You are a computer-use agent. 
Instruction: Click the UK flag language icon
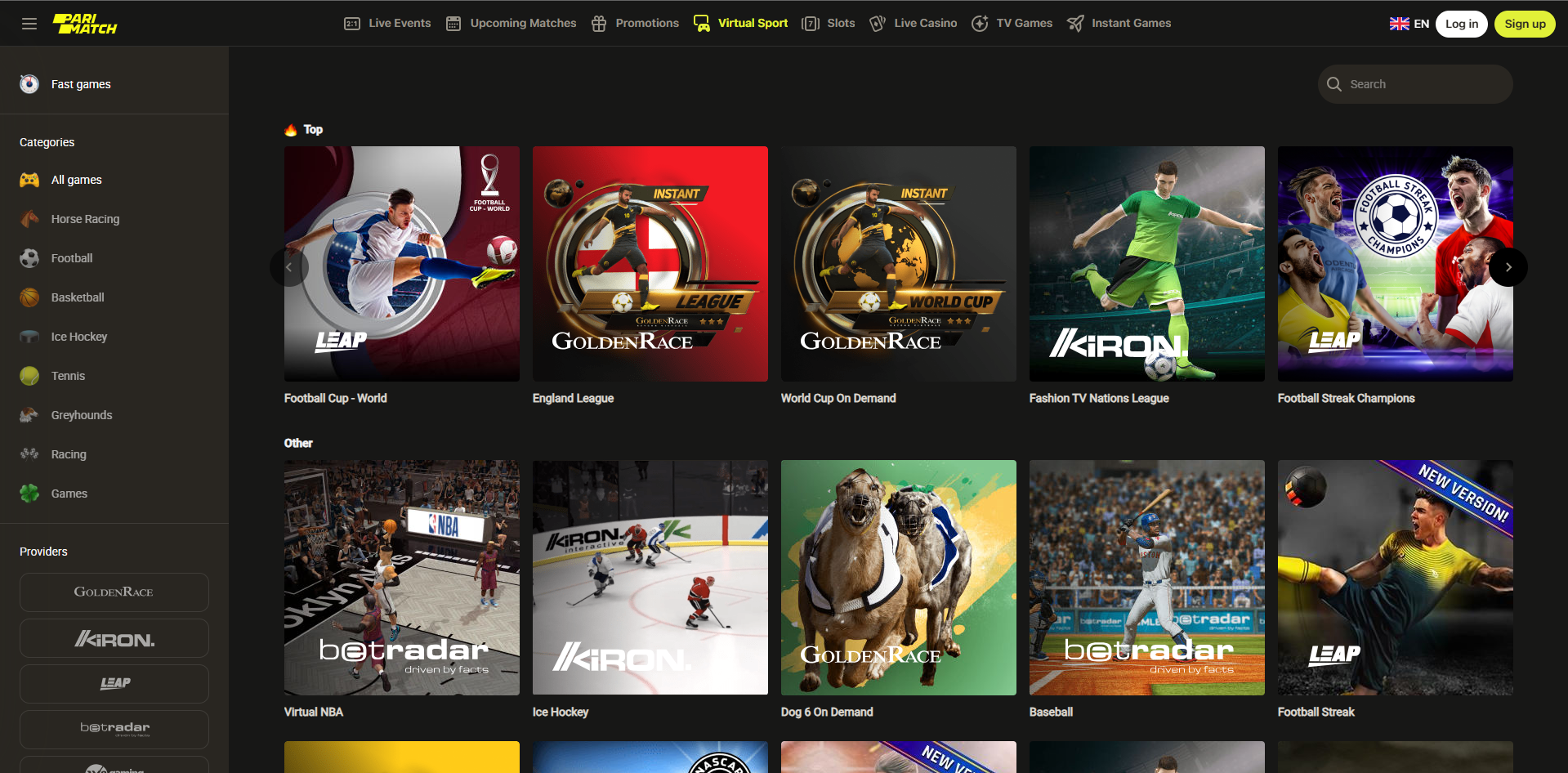[1400, 24]
